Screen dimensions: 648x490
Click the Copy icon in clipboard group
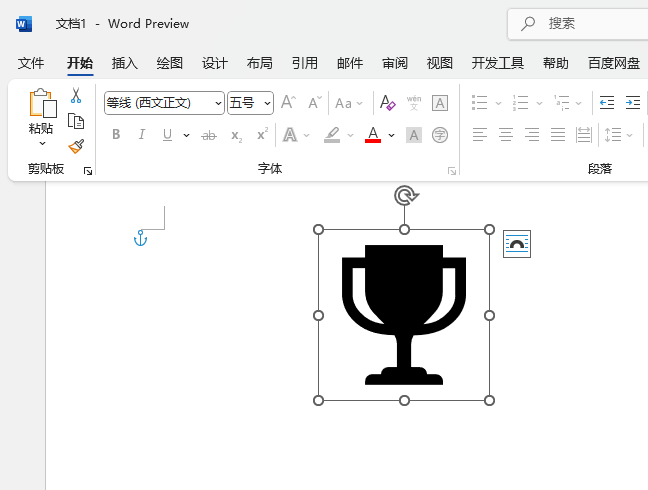pos(76,121)
